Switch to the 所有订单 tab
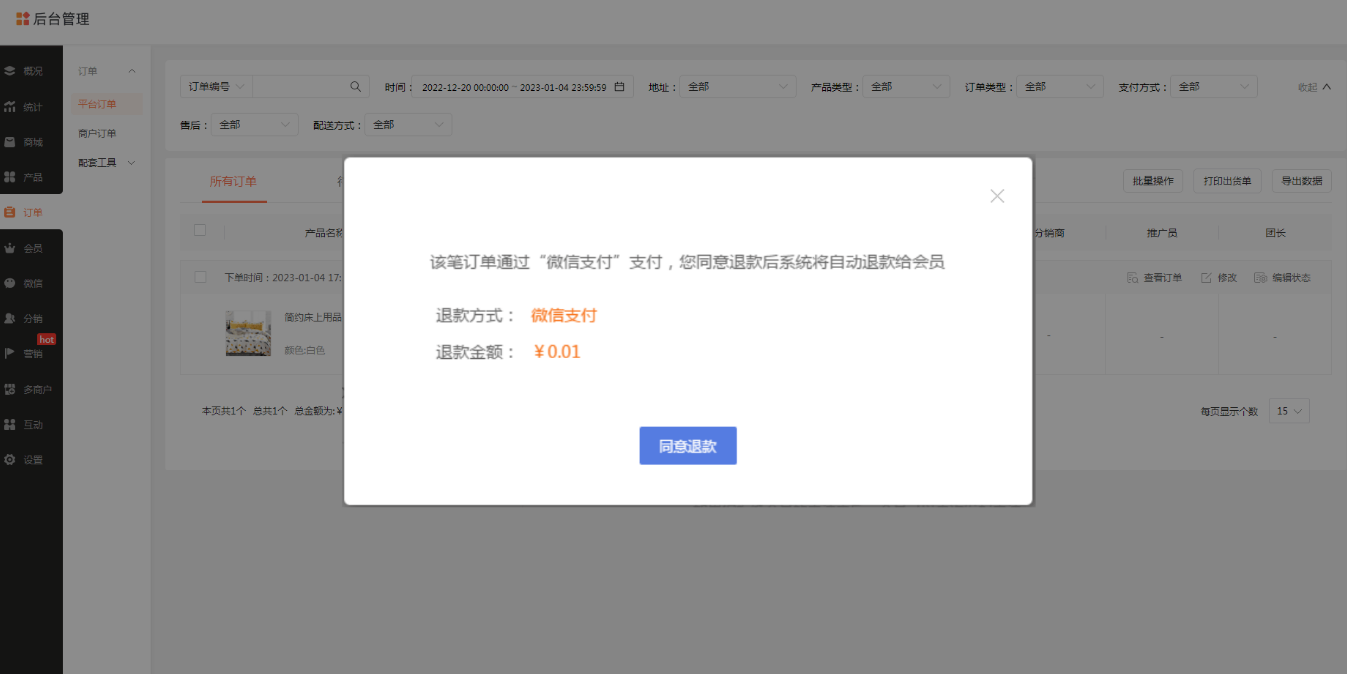The width and height of the screenshot is (1347, 674). tap(233, 181)
